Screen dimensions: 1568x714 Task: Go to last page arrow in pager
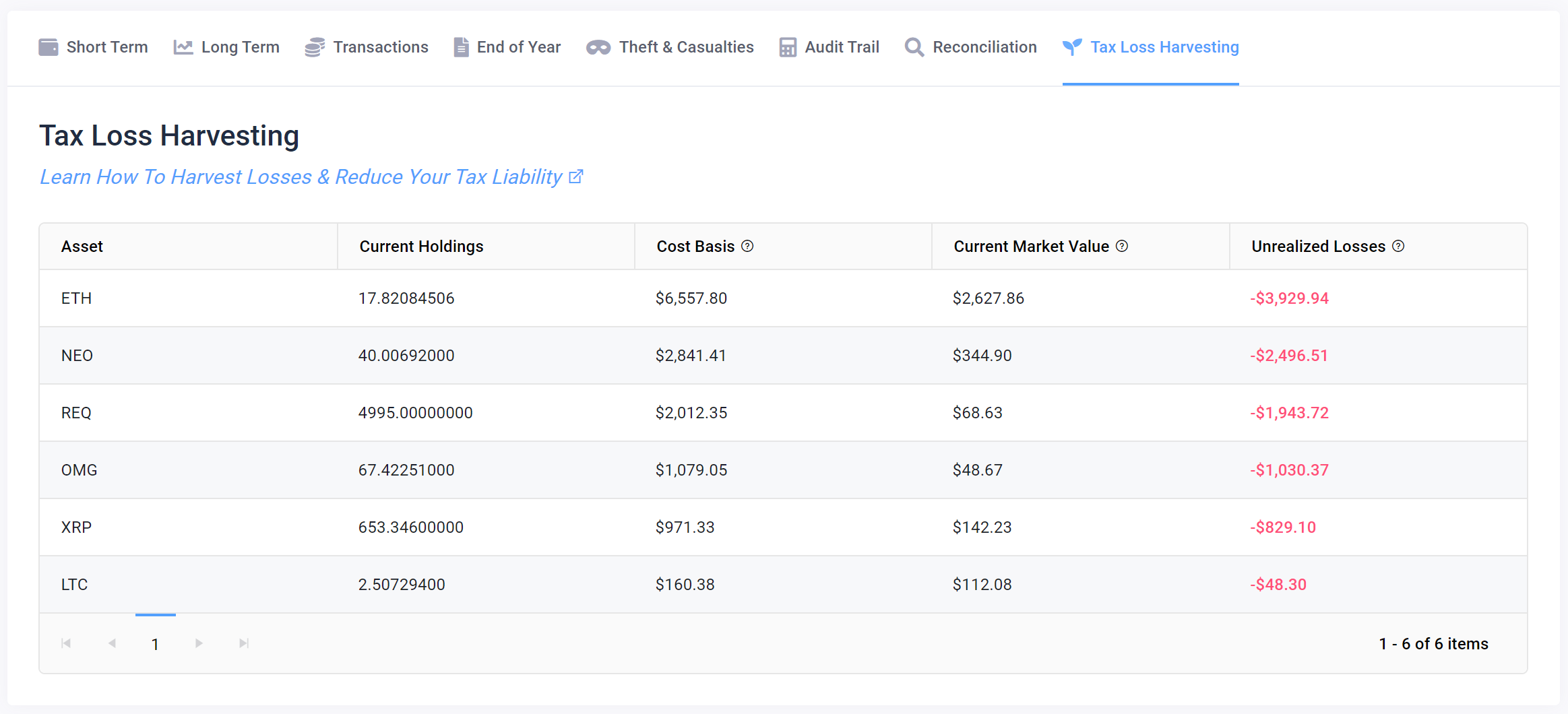click(x=244, y=643)
